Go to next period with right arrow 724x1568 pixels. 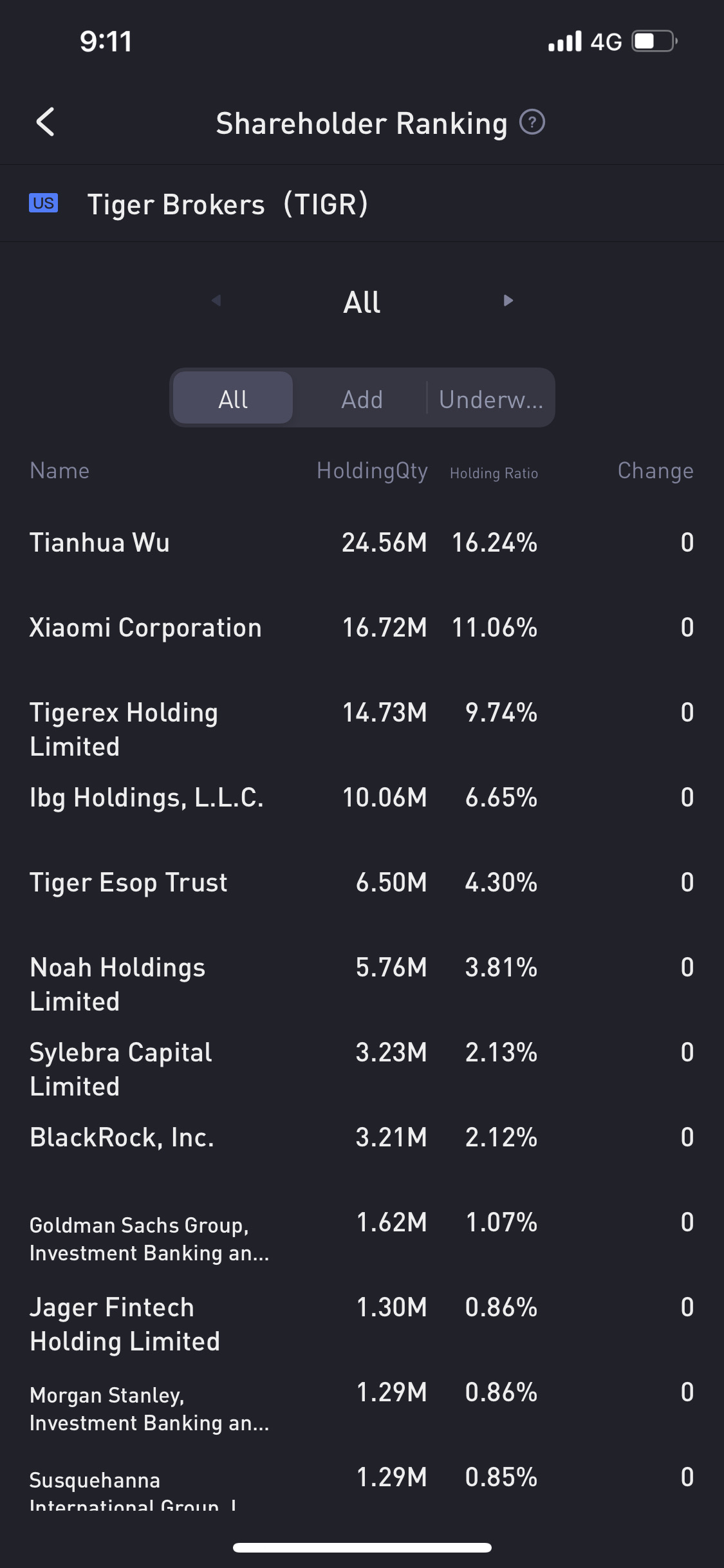tap(508, 301)
